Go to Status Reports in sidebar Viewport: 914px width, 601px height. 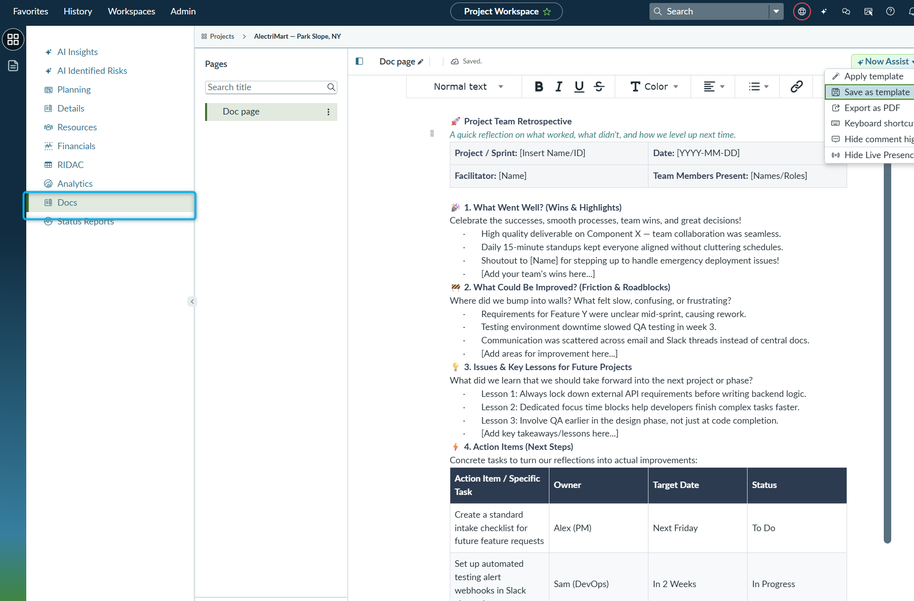85,222
